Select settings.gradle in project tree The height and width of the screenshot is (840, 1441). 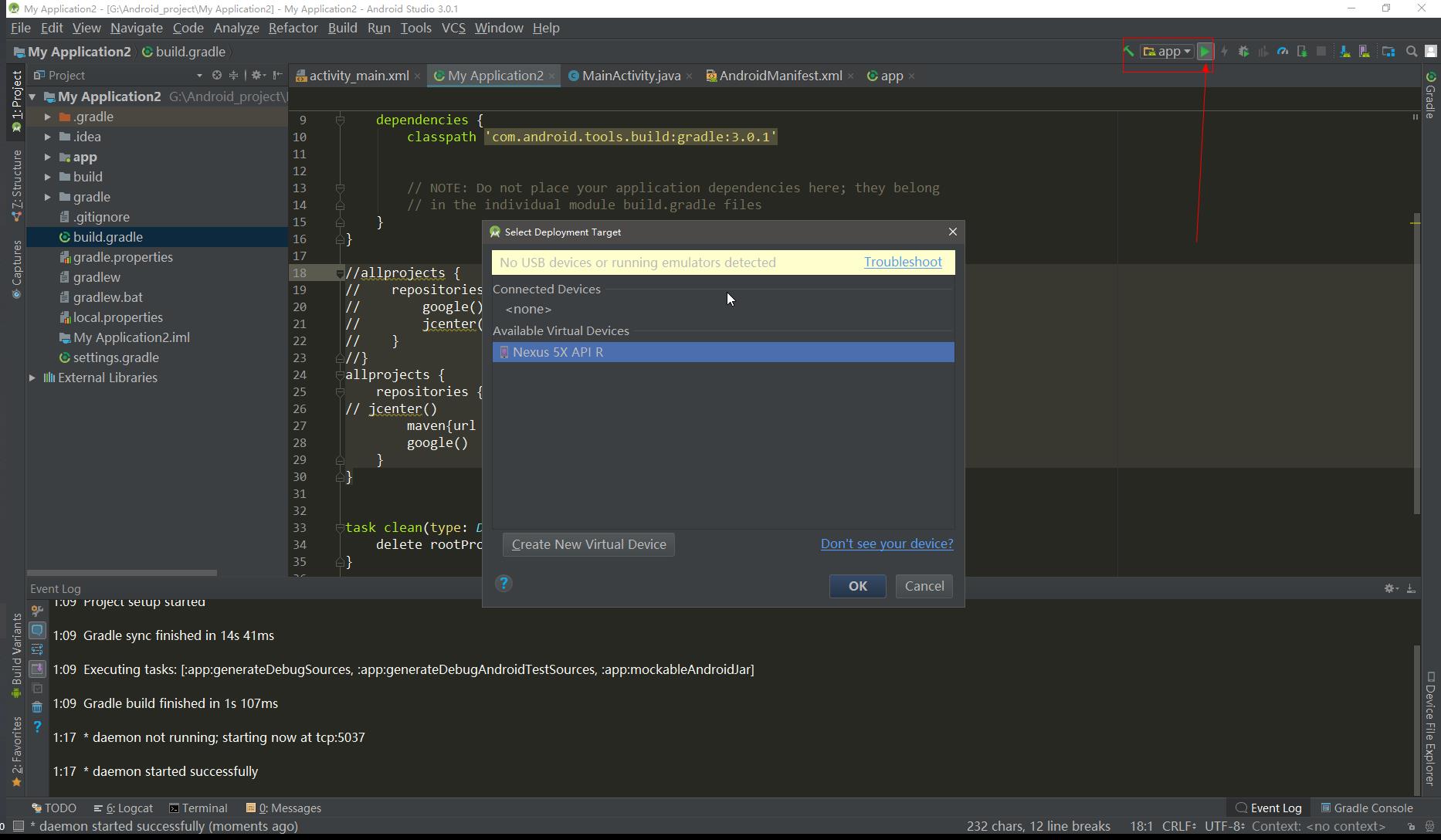(116, 357)
